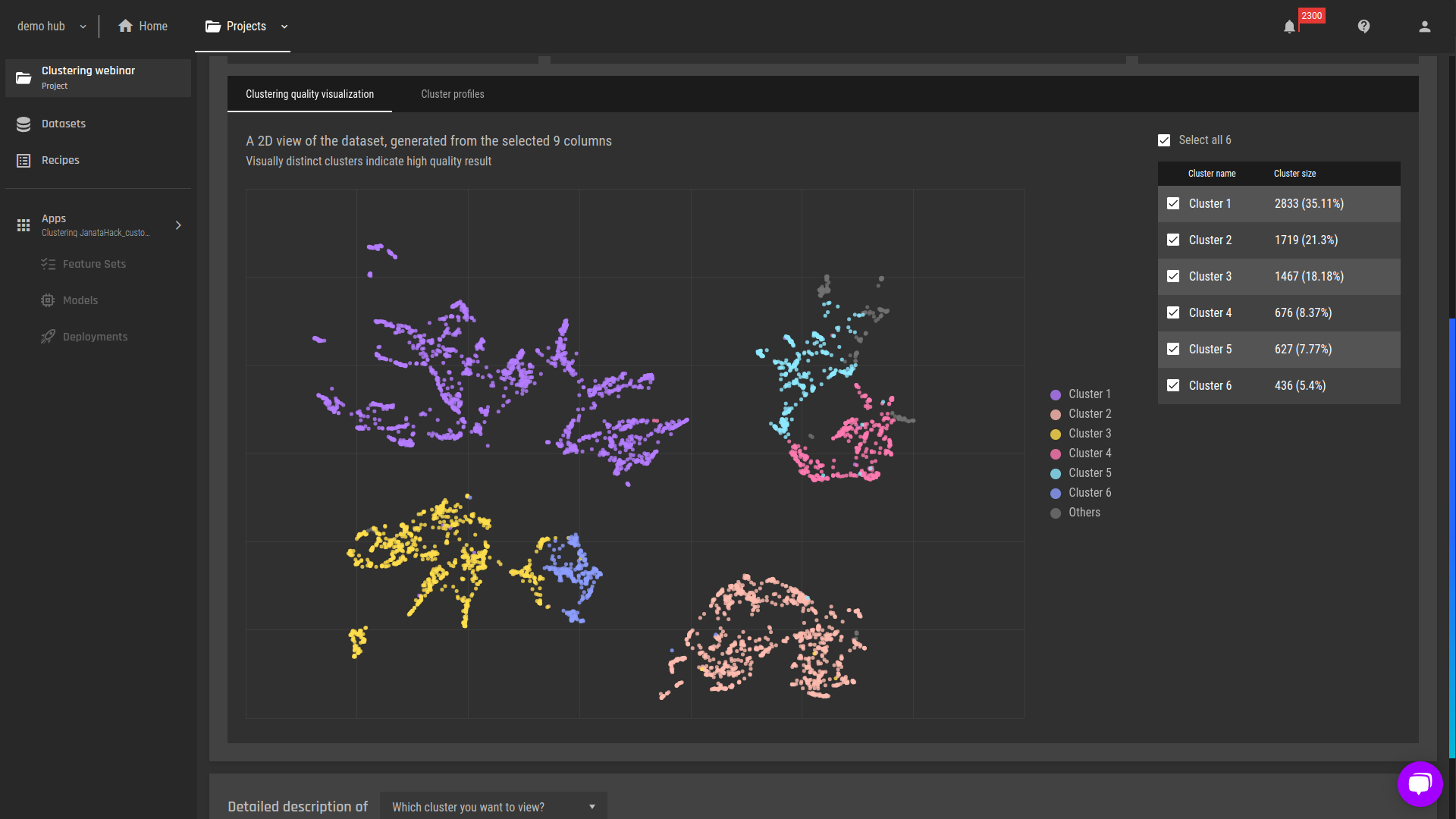Uncheck the Cluster 5 checkbox
1456x819 pixels.
pyautogui.click(x=1173, y=349)
